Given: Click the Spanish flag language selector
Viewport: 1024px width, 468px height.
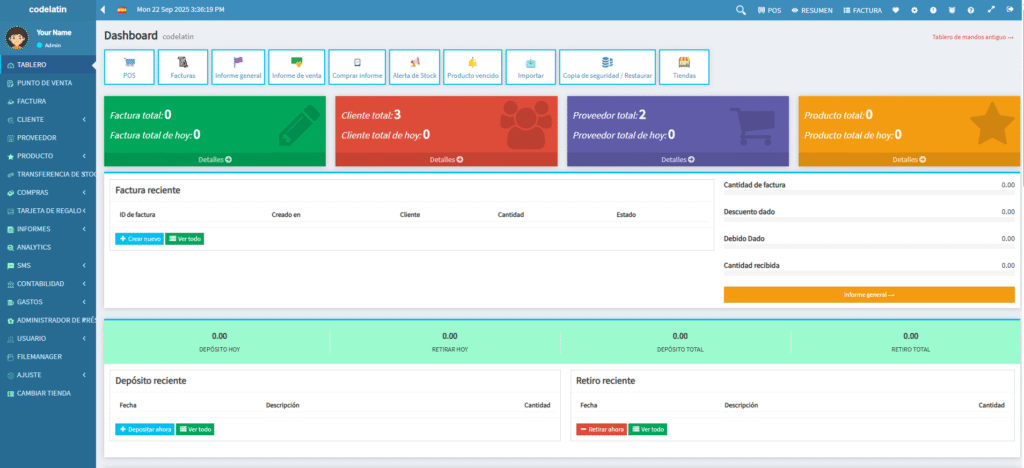Looking at the screenshot, I should click(122, 9).
